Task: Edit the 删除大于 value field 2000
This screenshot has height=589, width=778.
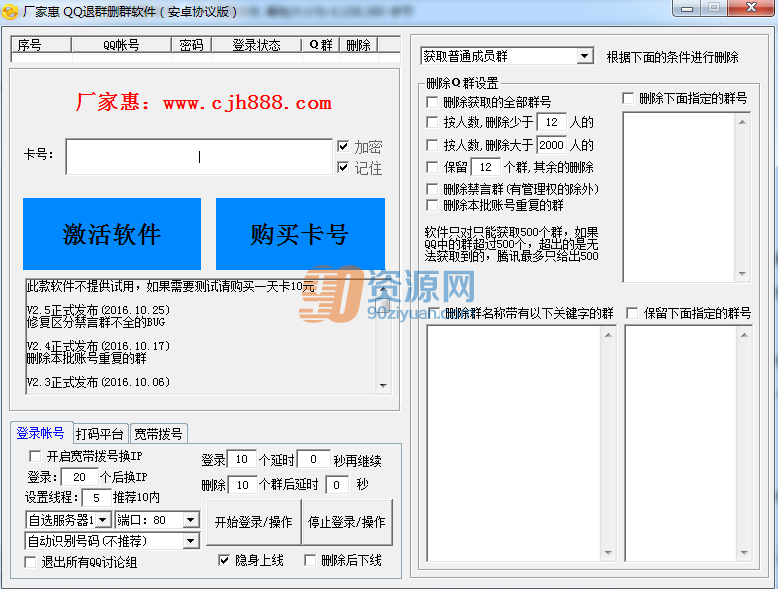Action: tap(552, 145)
